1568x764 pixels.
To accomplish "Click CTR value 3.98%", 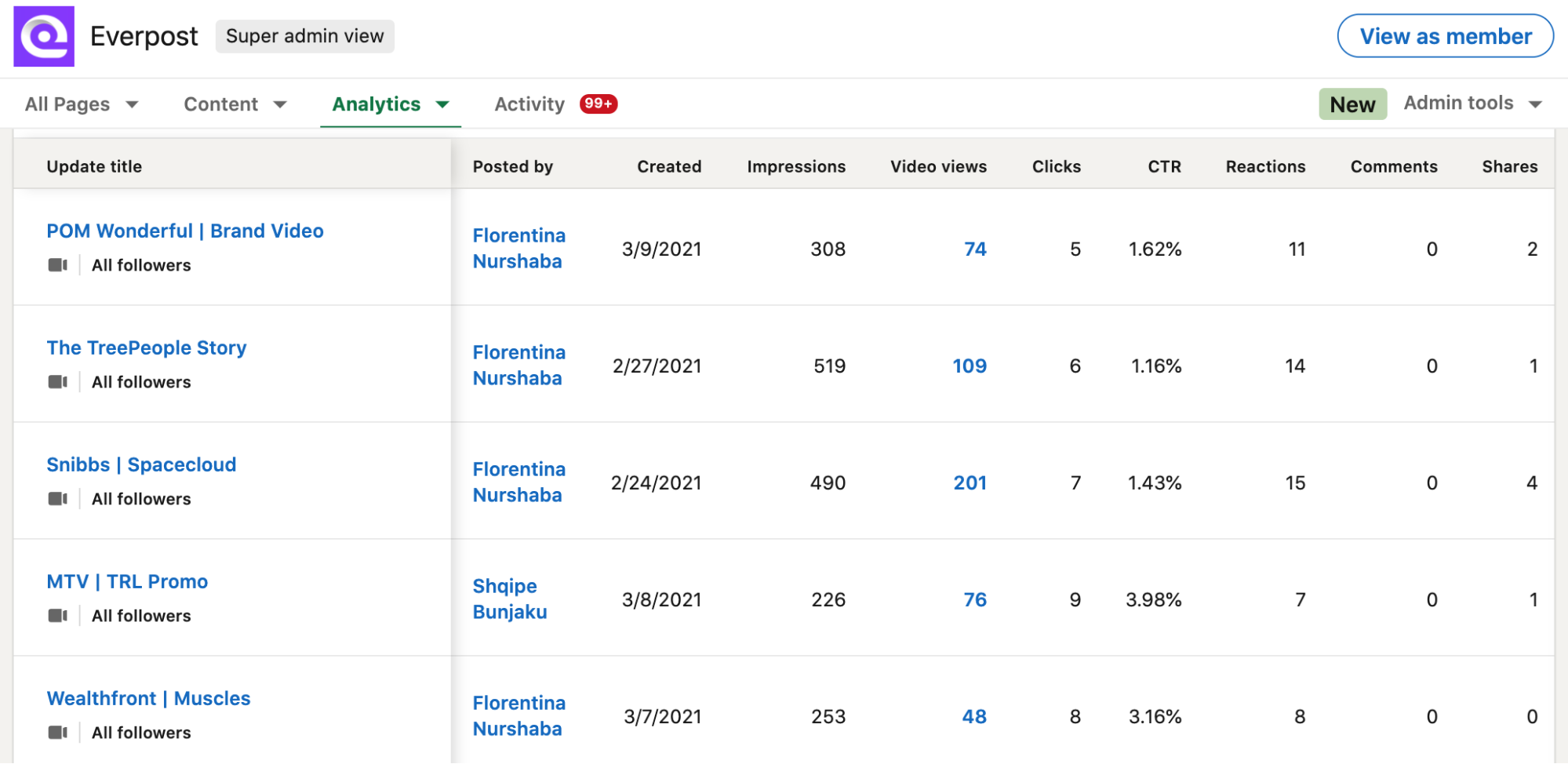I will [x=1154, y=600].
